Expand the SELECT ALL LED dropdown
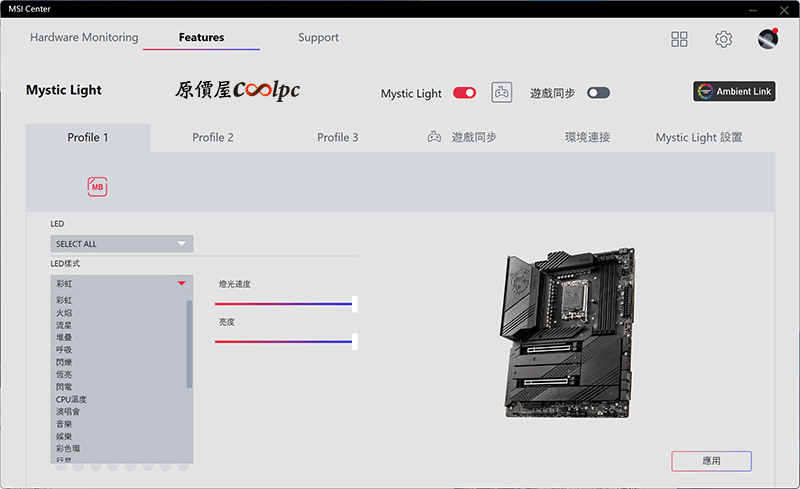This screenshot has width=800, height=489. (121, 243)
